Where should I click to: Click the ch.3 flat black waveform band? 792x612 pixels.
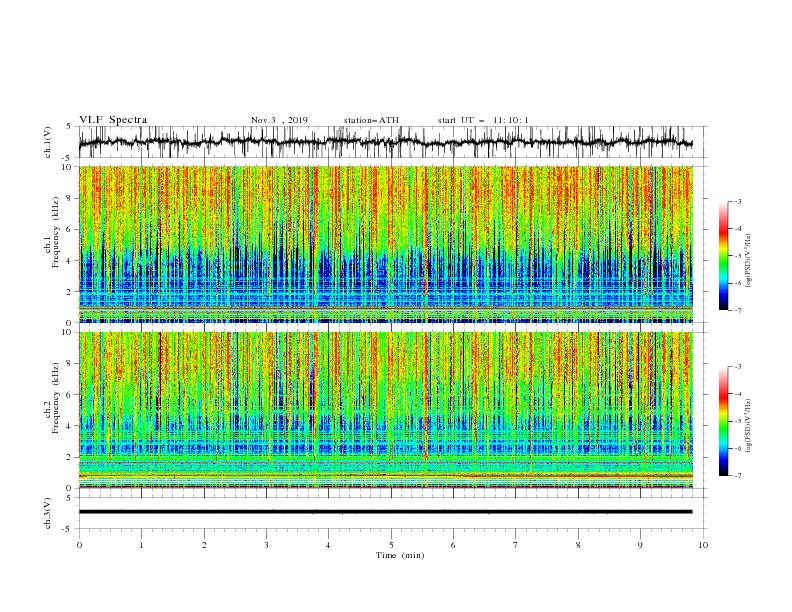(x=385, y=512)
